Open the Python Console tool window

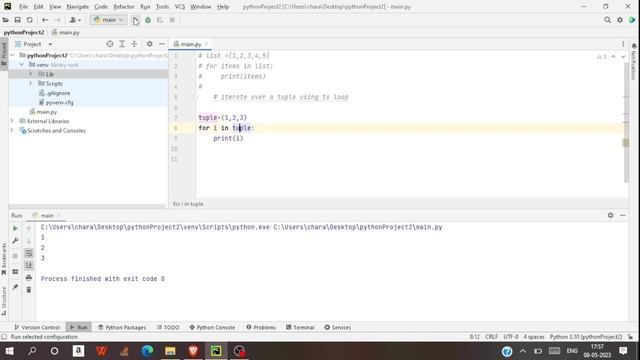pos(212,327)
